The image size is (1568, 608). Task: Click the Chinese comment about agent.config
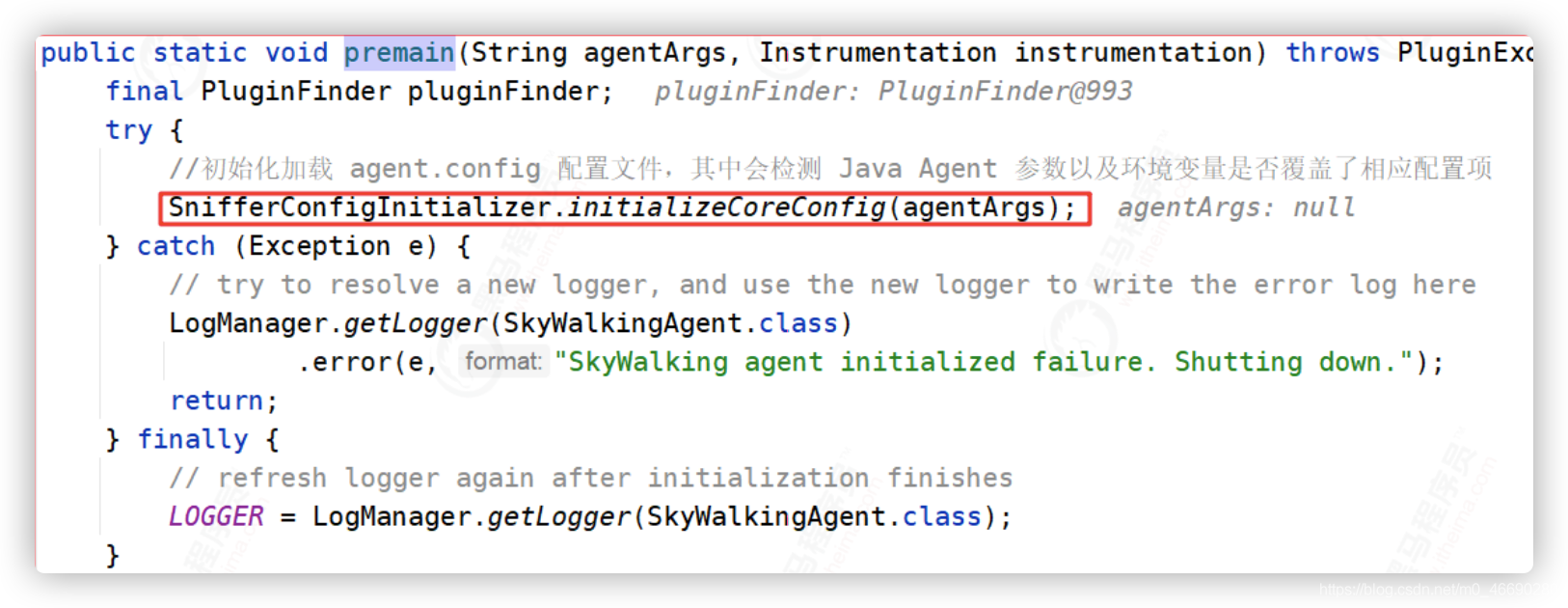click(830, 169)
